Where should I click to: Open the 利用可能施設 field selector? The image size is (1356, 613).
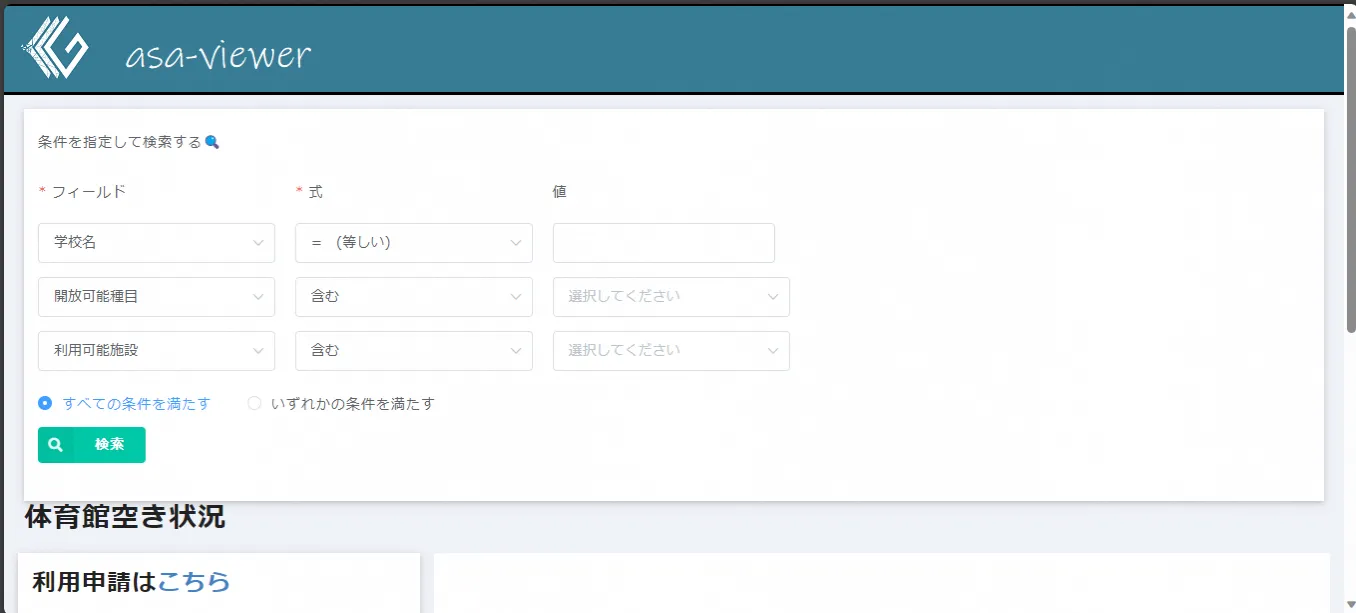(156, 351)
